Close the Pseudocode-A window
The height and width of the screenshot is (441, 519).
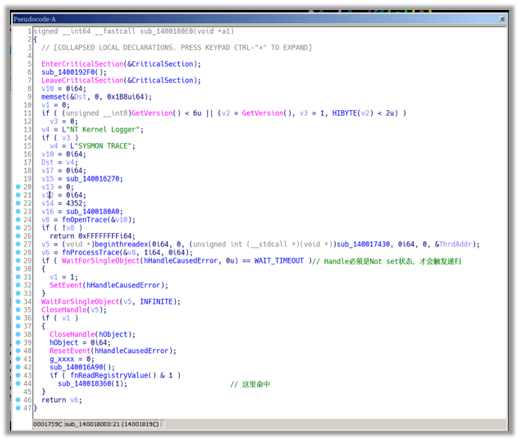pos(502,19)
